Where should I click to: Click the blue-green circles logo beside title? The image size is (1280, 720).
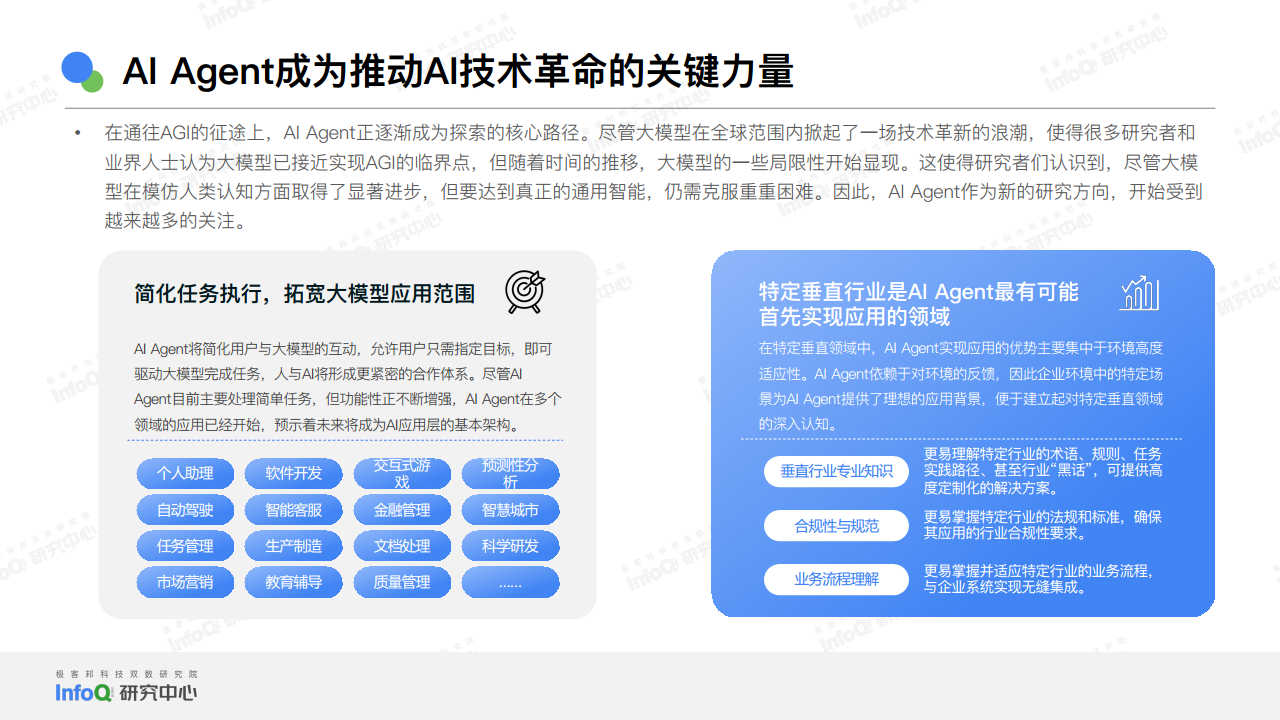[x=83, y=71]
